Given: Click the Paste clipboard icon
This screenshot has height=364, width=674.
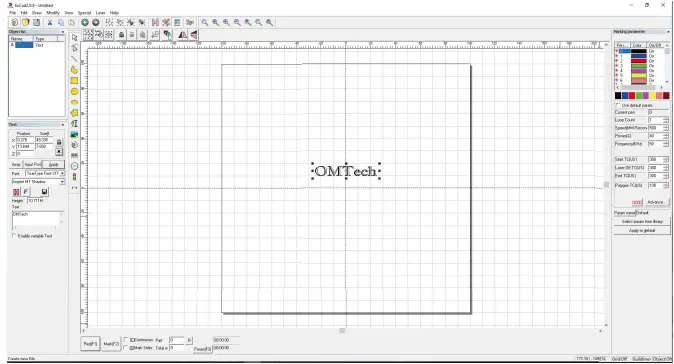Looking at the screenshot, I should 71,22.
